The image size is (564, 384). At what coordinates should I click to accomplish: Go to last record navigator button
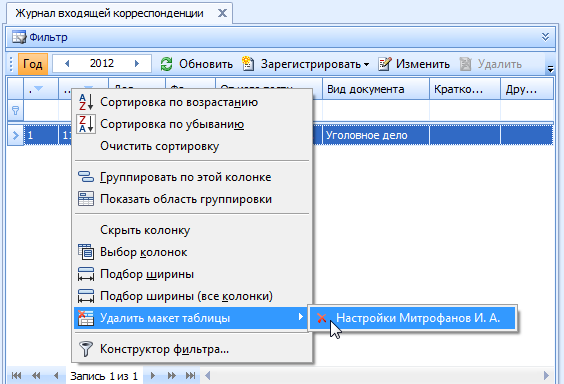191,376
